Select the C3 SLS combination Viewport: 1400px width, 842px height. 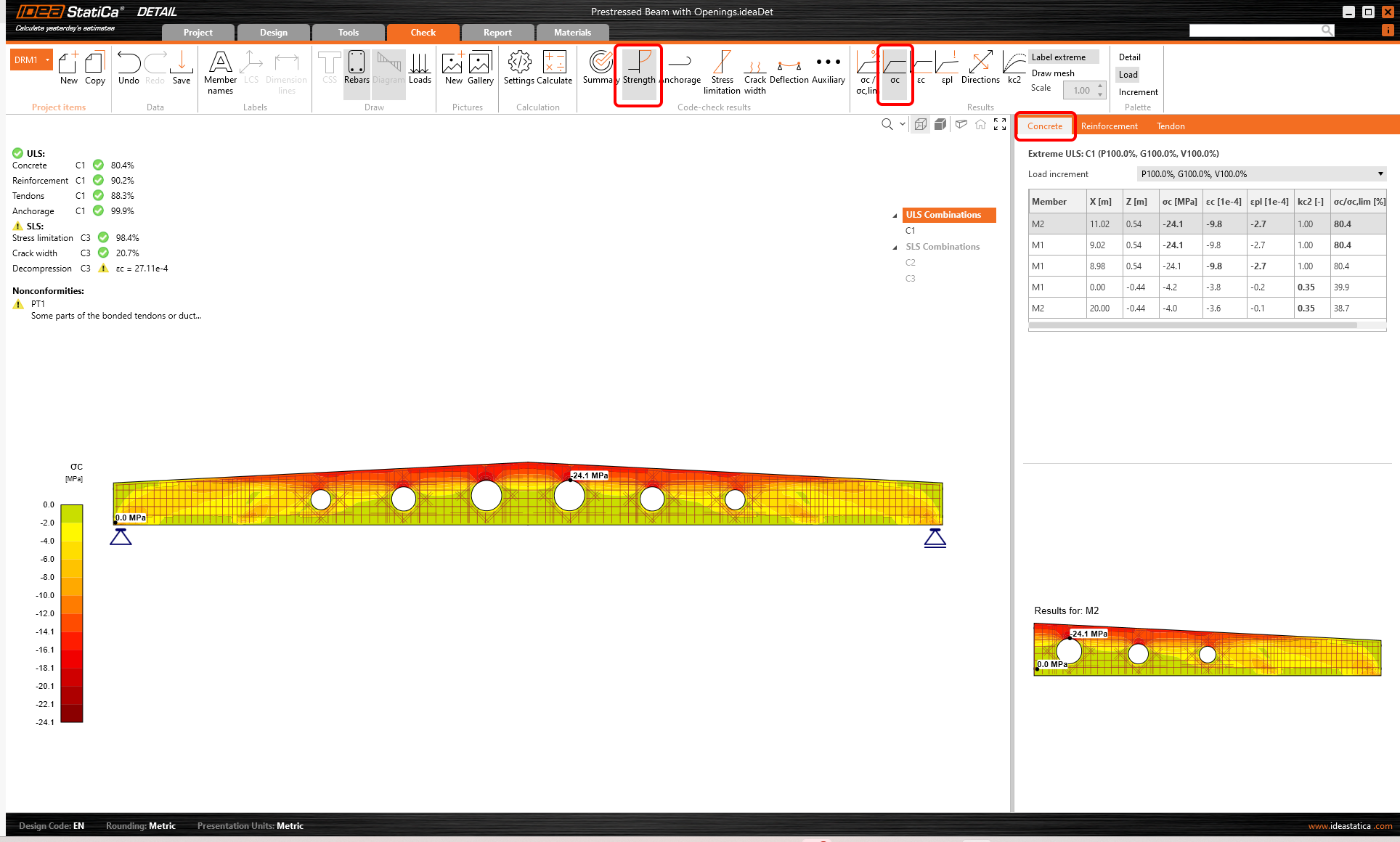pos(911,279)
